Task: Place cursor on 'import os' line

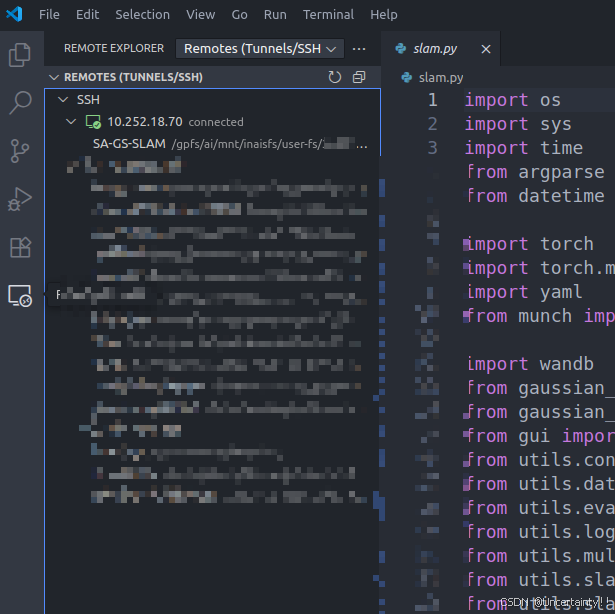Action: tap(513, 100)
